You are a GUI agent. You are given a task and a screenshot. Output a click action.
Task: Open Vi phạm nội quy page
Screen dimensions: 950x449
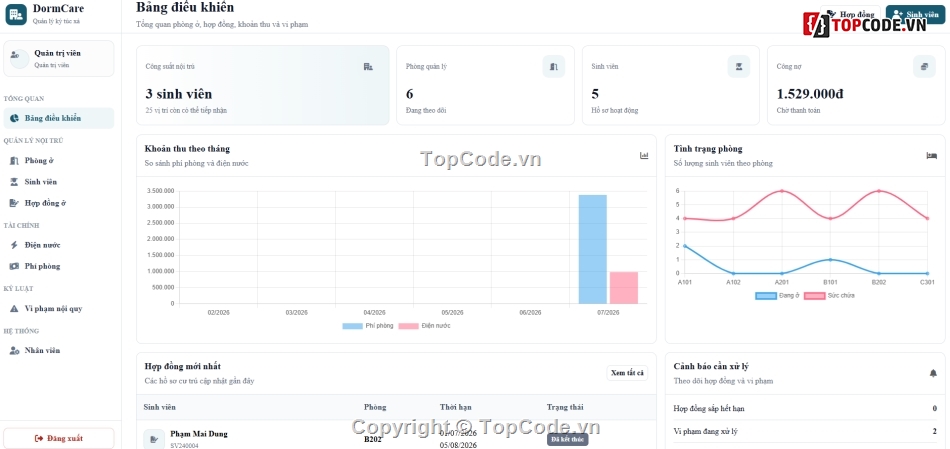(x=58, y=308)
